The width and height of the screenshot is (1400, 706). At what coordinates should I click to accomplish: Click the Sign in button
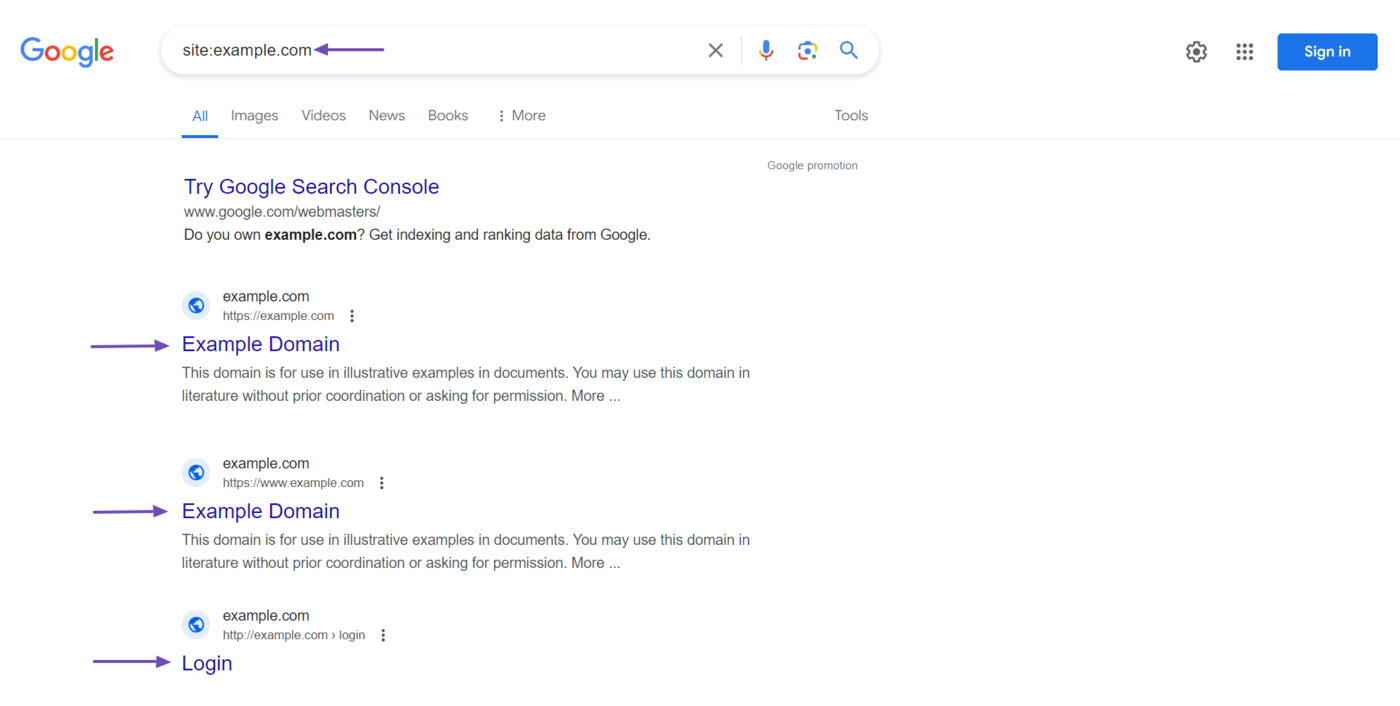tap(1327, 52)
